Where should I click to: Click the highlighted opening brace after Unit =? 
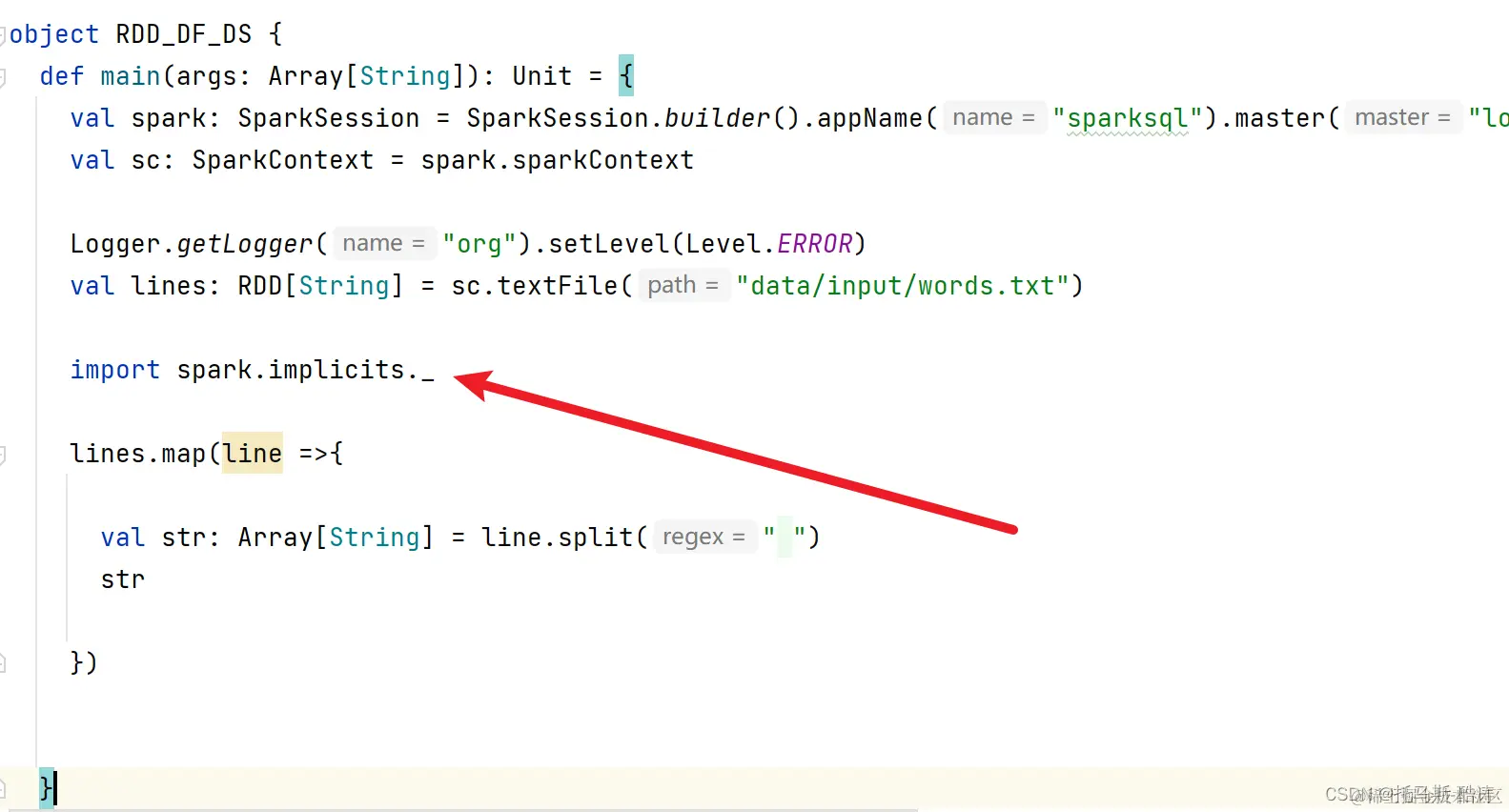pyautogui.click(x=626, y=75)
